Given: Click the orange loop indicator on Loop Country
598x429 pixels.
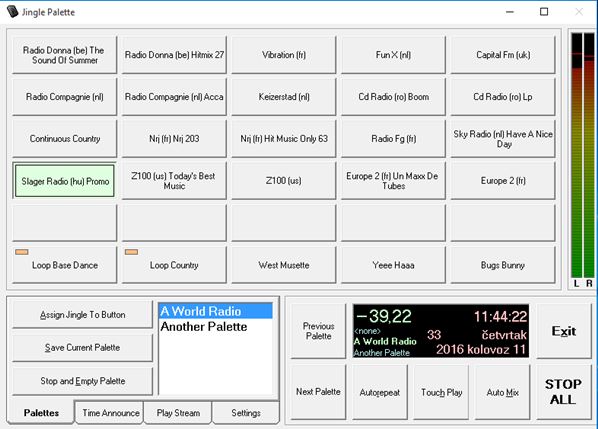Looking at the screenshot, I should (x=132, y=252).
